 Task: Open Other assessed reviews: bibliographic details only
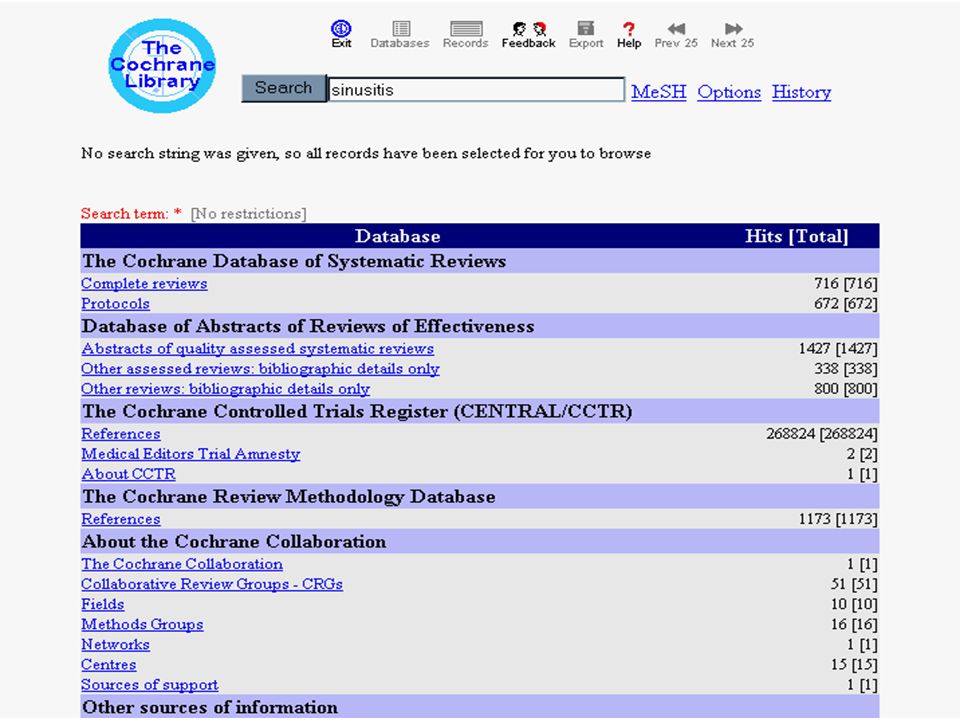(x=260, y=369)
